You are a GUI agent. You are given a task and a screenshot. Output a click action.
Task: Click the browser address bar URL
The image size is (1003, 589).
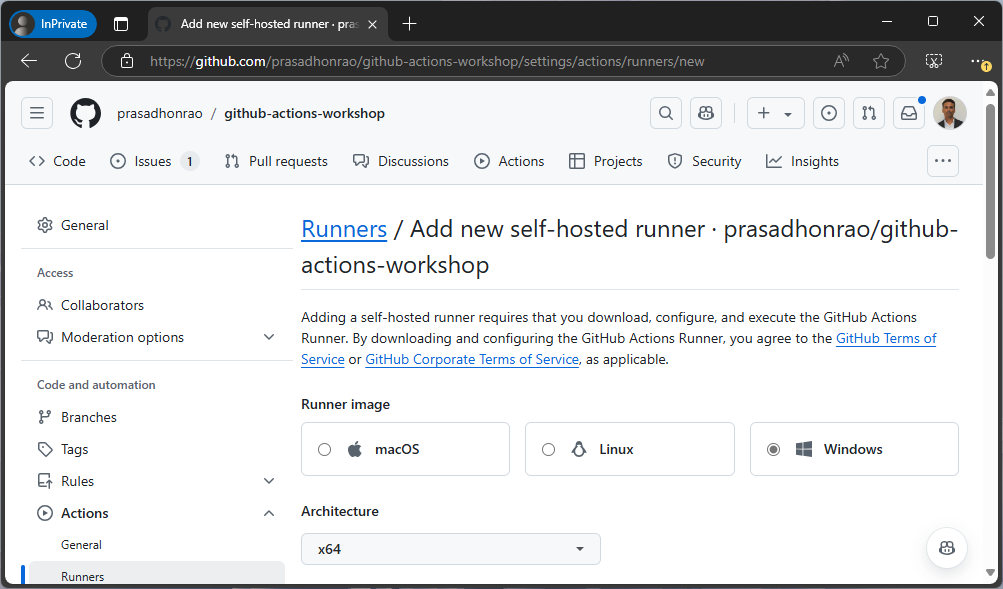427,61
